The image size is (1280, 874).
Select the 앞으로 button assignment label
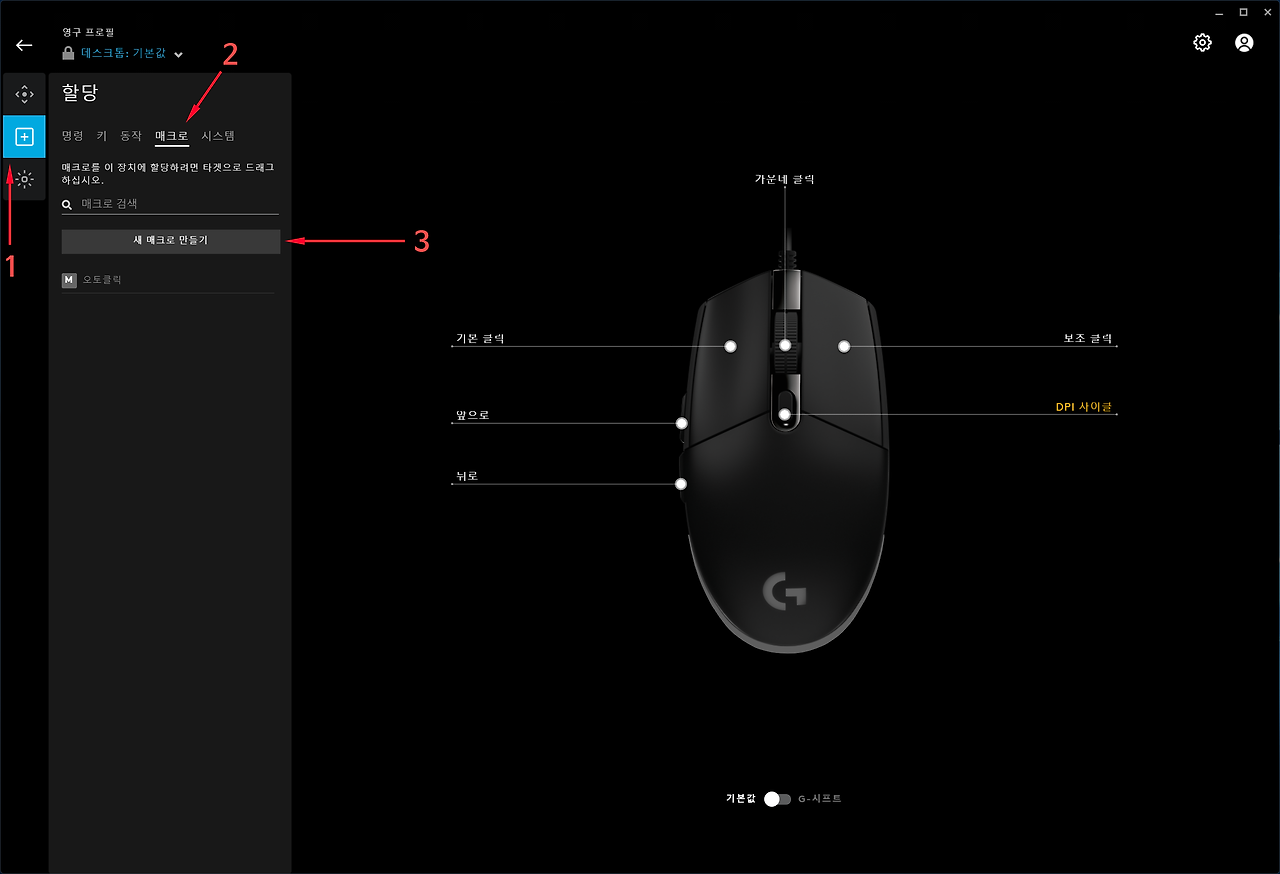click(x=472, y=414)
